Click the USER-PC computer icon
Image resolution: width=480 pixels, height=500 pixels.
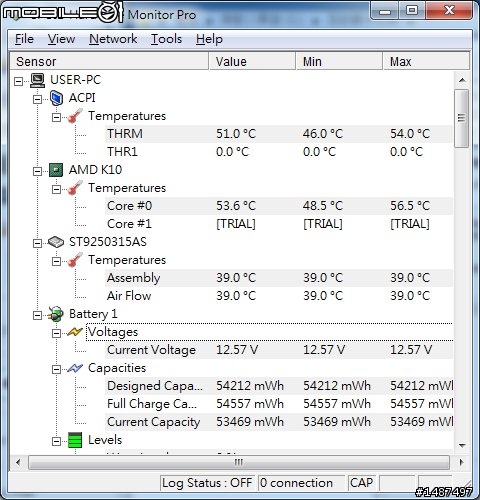click(x=37, y=80)
